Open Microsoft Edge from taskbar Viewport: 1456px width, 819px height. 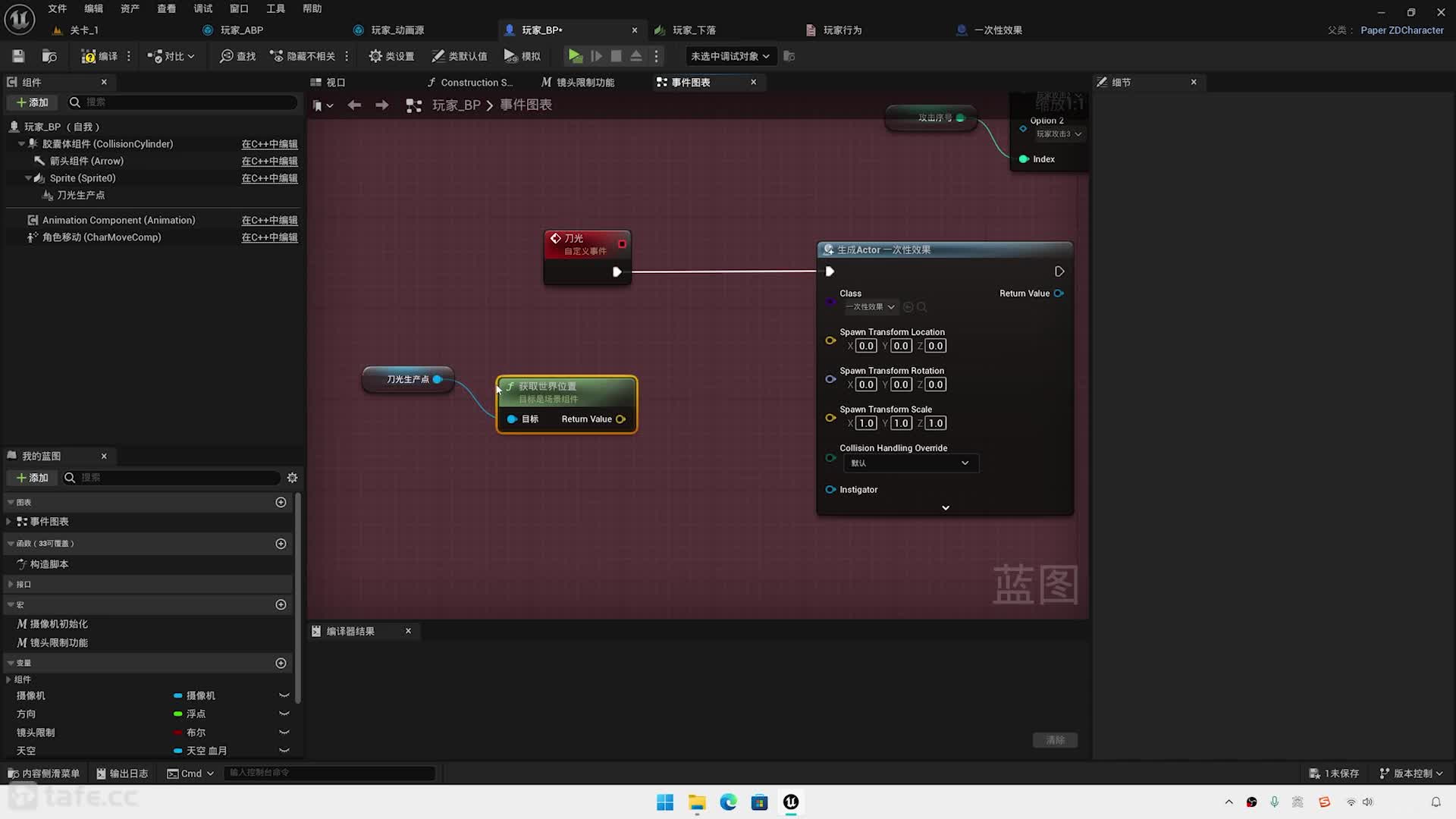728,802
